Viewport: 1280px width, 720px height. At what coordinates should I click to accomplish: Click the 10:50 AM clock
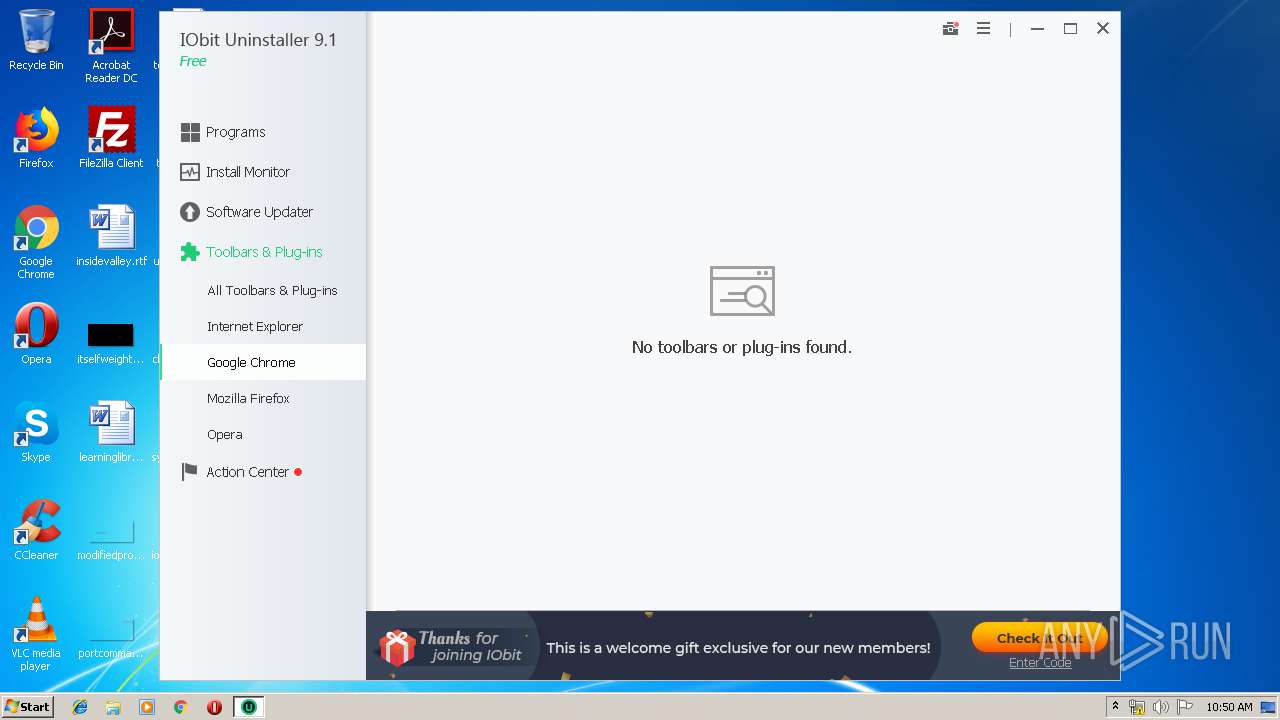[1229, 707]
